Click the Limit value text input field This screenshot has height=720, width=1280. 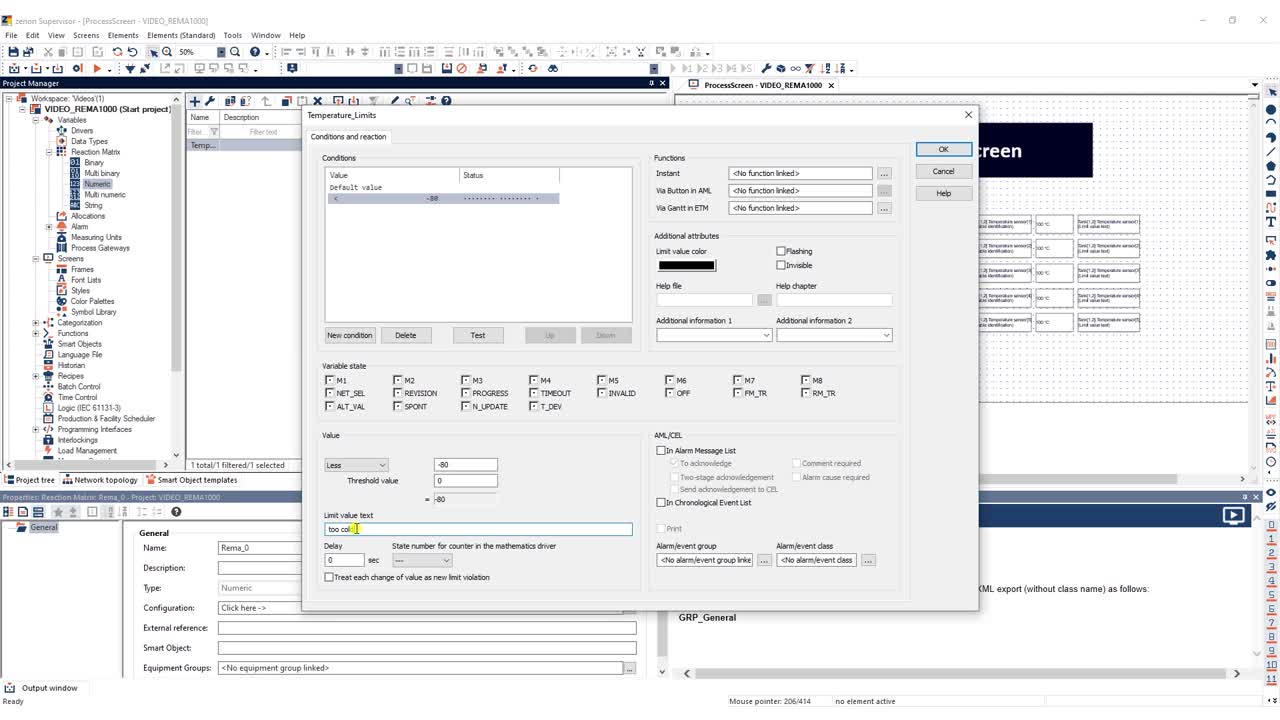click(x=478, y=529)
